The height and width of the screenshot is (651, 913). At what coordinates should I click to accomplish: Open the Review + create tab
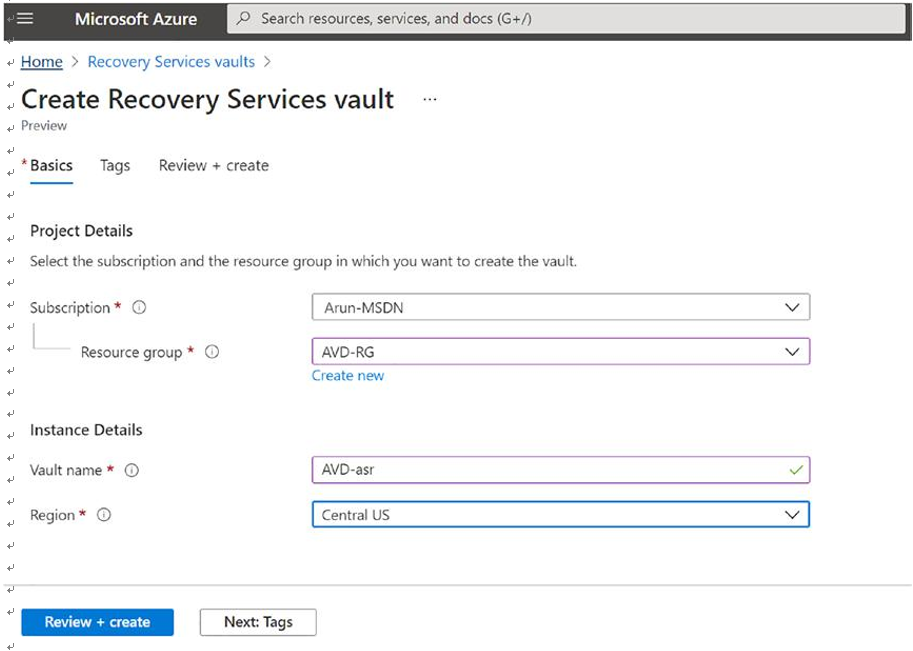[x=214, y=166]
